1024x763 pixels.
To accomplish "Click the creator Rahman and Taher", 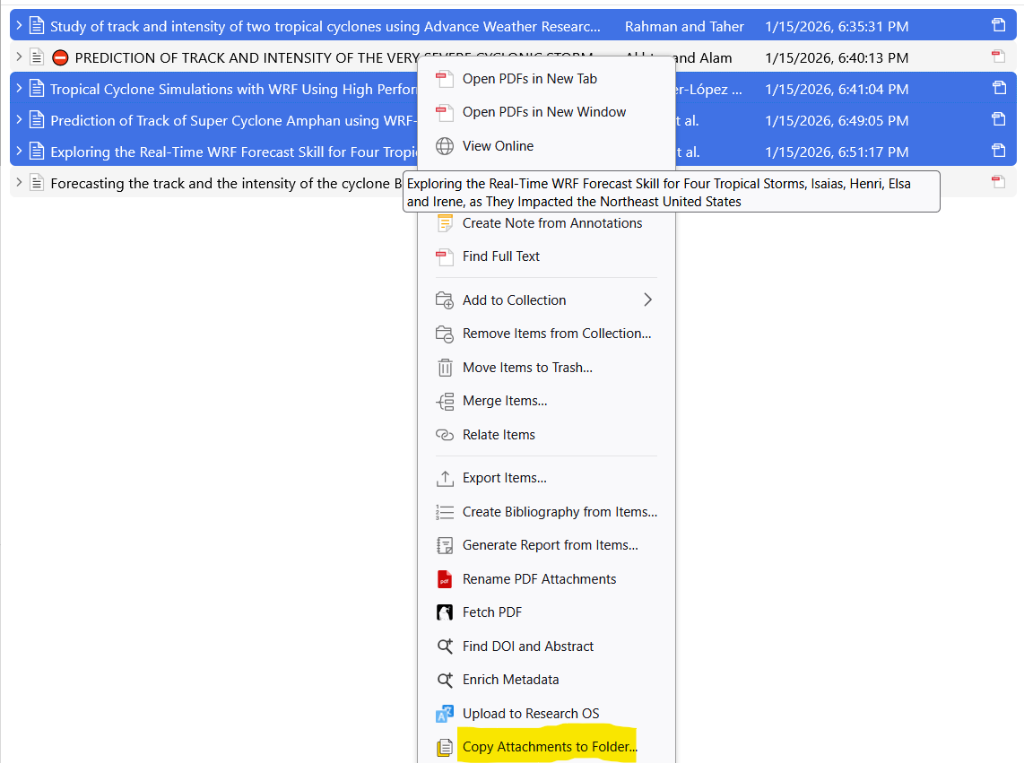I will pyautogui.click(x=684, y=27).
